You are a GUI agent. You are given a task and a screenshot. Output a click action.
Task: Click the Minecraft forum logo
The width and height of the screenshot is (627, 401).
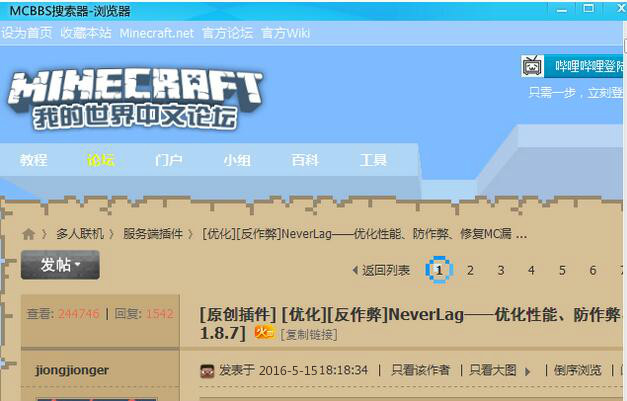(x=135, y=100)
